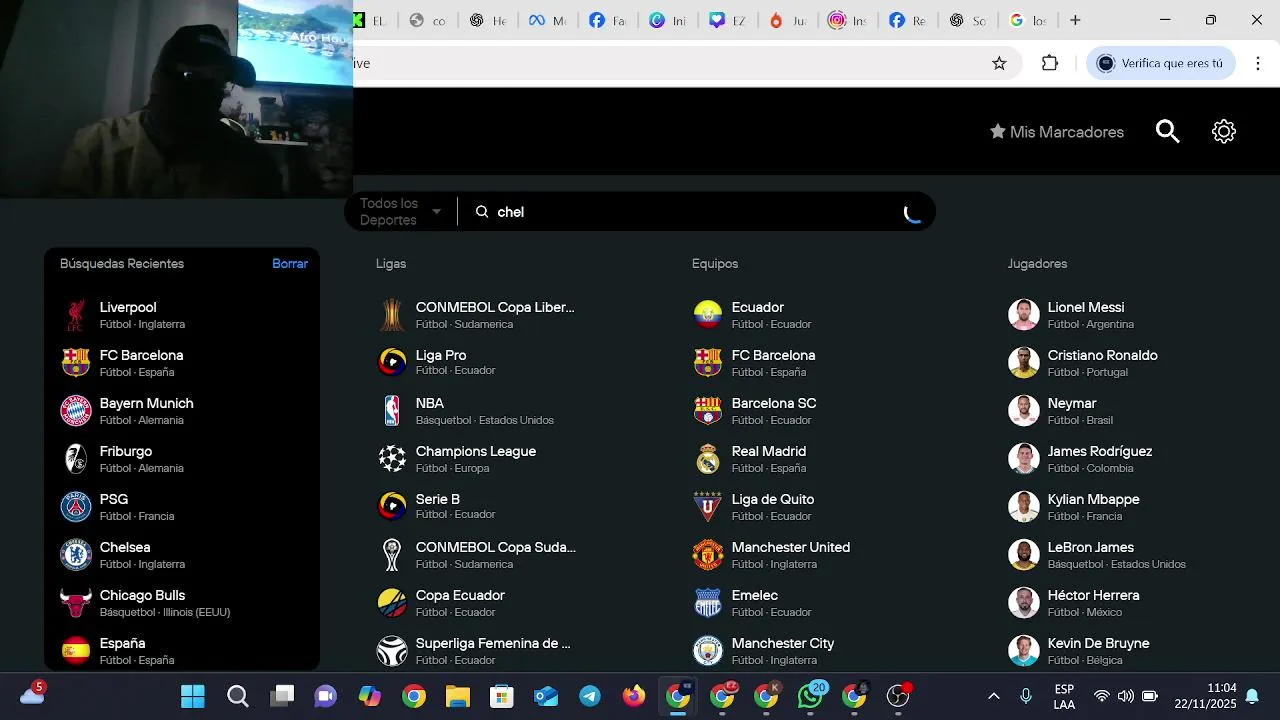Open File Explorer from the taskbar
Screen dimensions: 1280x720
click(458, 696)
